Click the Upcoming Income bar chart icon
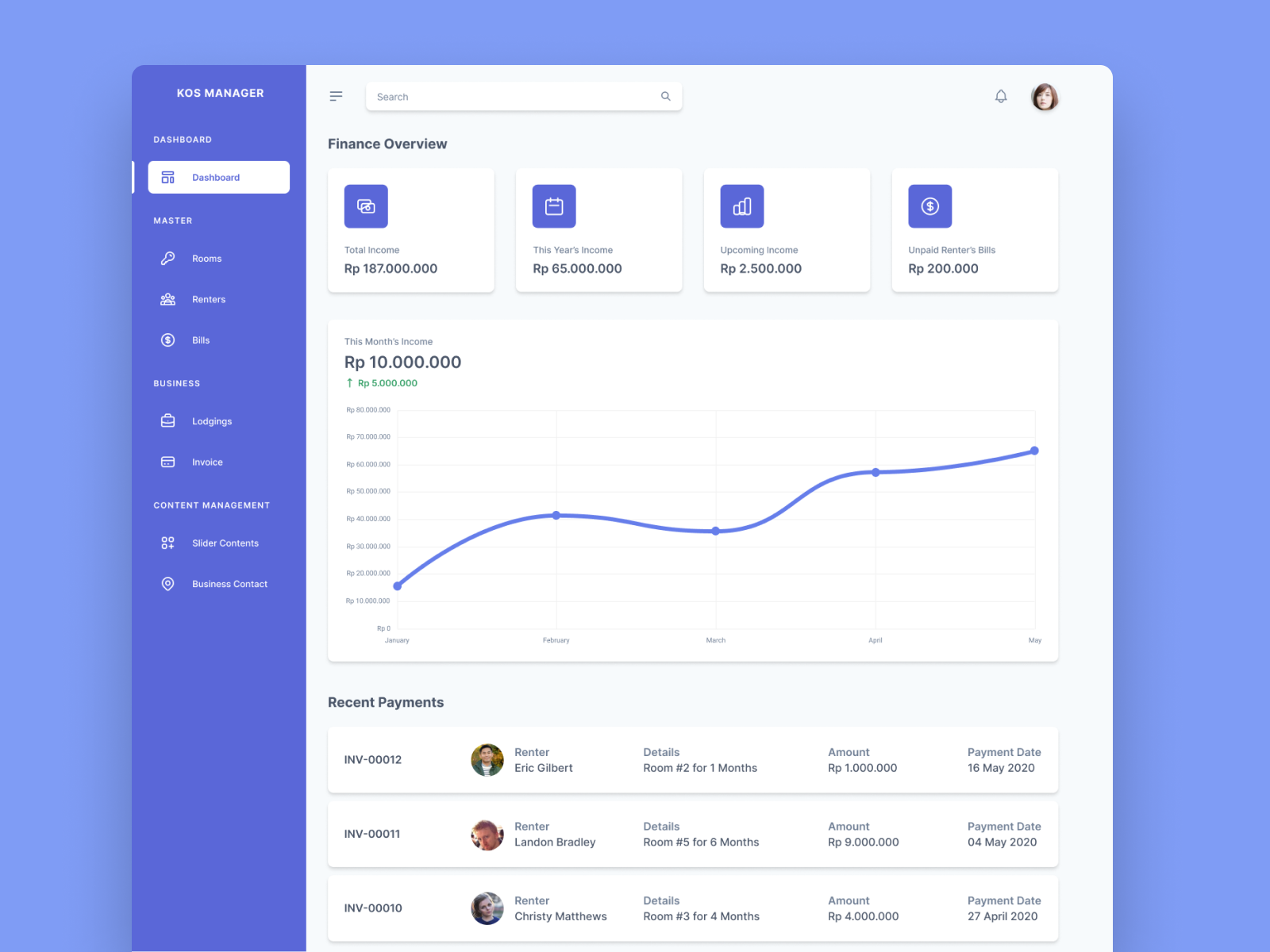The image size is (1270, 952). (741, 206)
